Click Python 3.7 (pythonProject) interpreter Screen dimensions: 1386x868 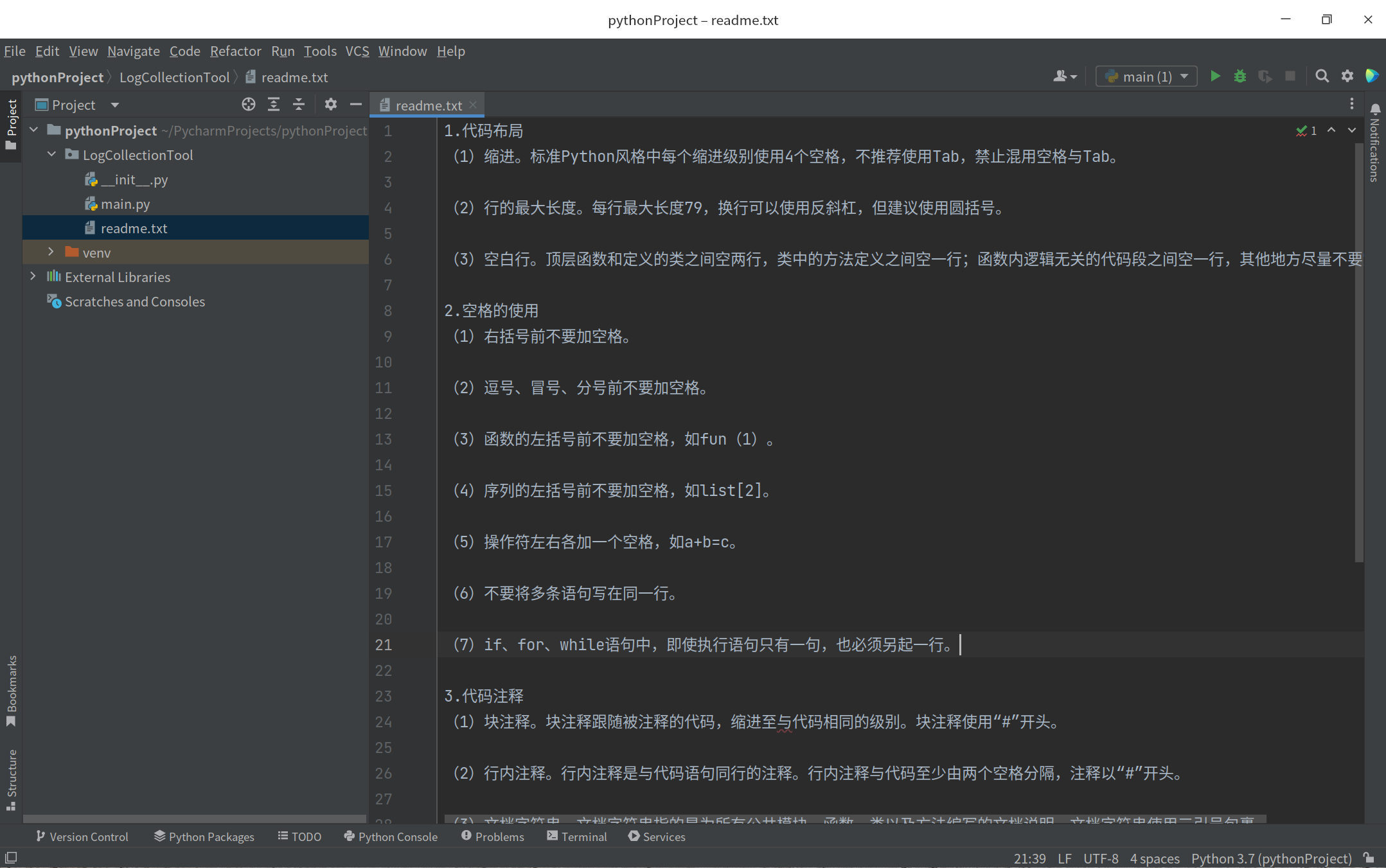click(x=1271, y=858)
